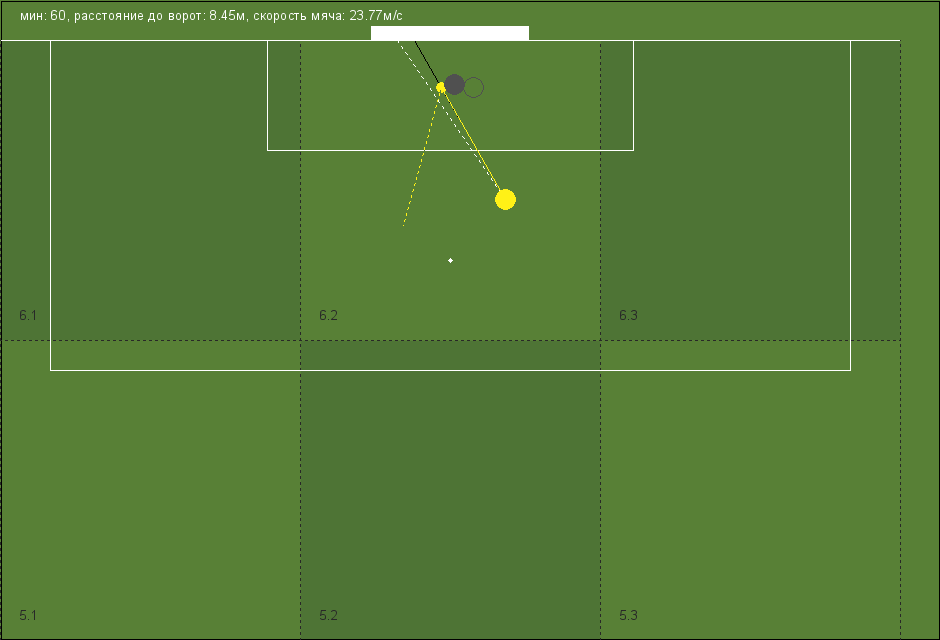Click the bottom edge of goal area box
This screenshot has width=940, height=640.
tap(450, 150)
